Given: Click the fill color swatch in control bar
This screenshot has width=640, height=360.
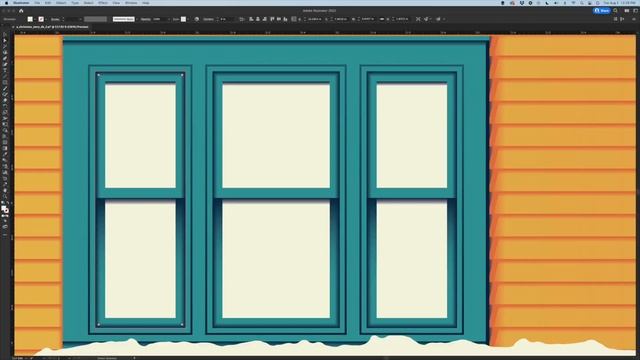Looking at the screenshot, I should pyautogui.click(x=30, y=19).
